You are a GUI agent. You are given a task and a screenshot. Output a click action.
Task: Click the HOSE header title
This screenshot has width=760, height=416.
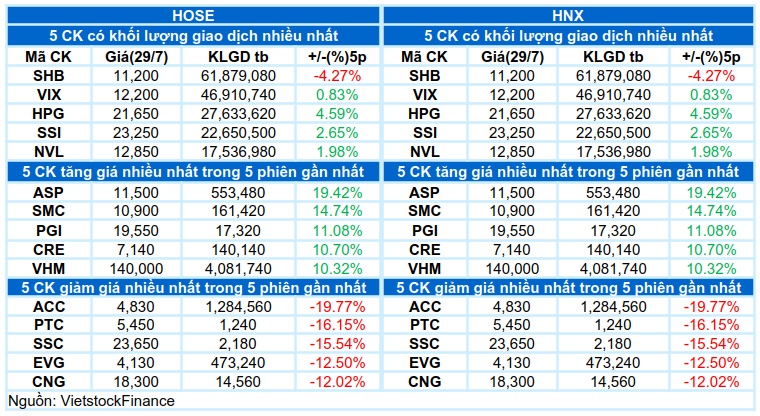[193, 16]
